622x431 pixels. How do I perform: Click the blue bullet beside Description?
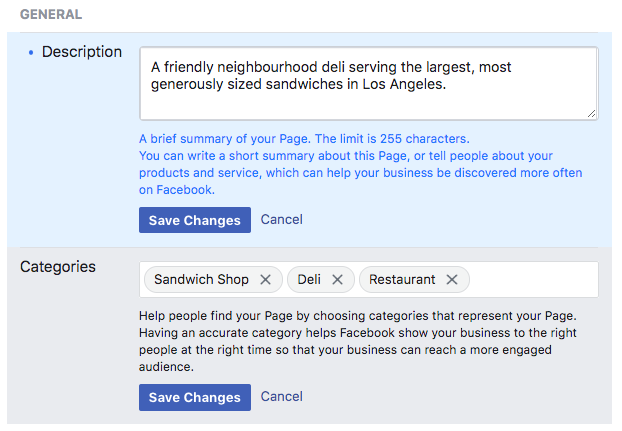pos(31,52)
